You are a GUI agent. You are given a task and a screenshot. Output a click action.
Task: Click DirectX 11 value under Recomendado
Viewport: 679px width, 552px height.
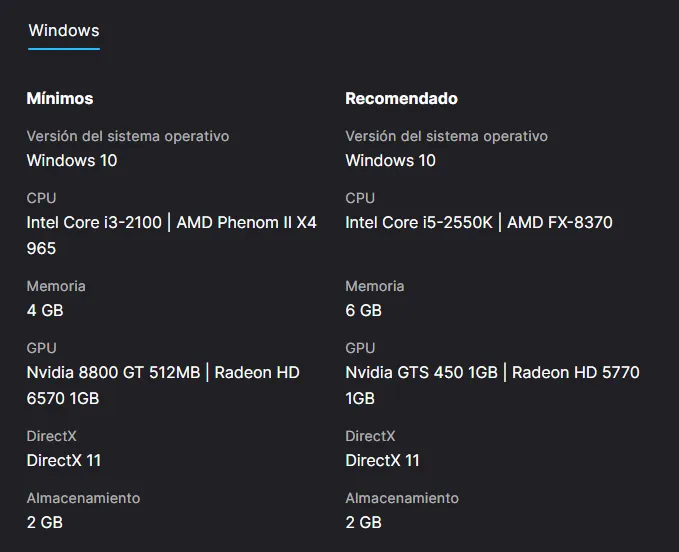click(382, 460)
